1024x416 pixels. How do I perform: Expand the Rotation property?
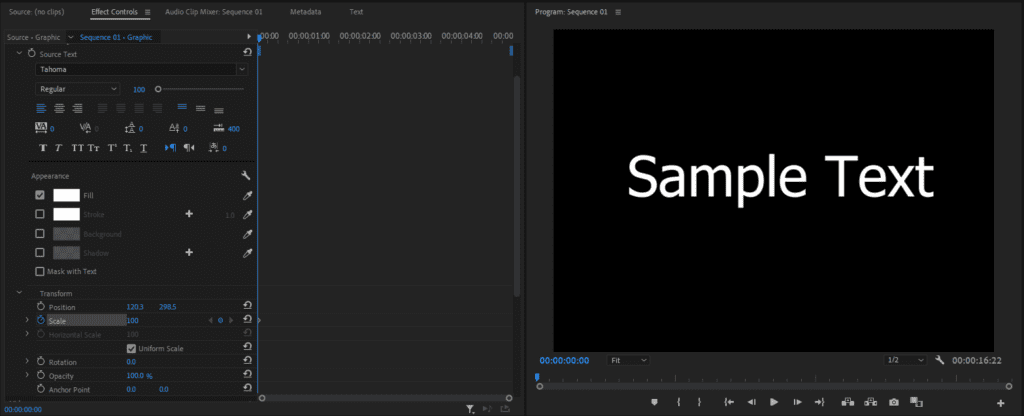point(27,361)
